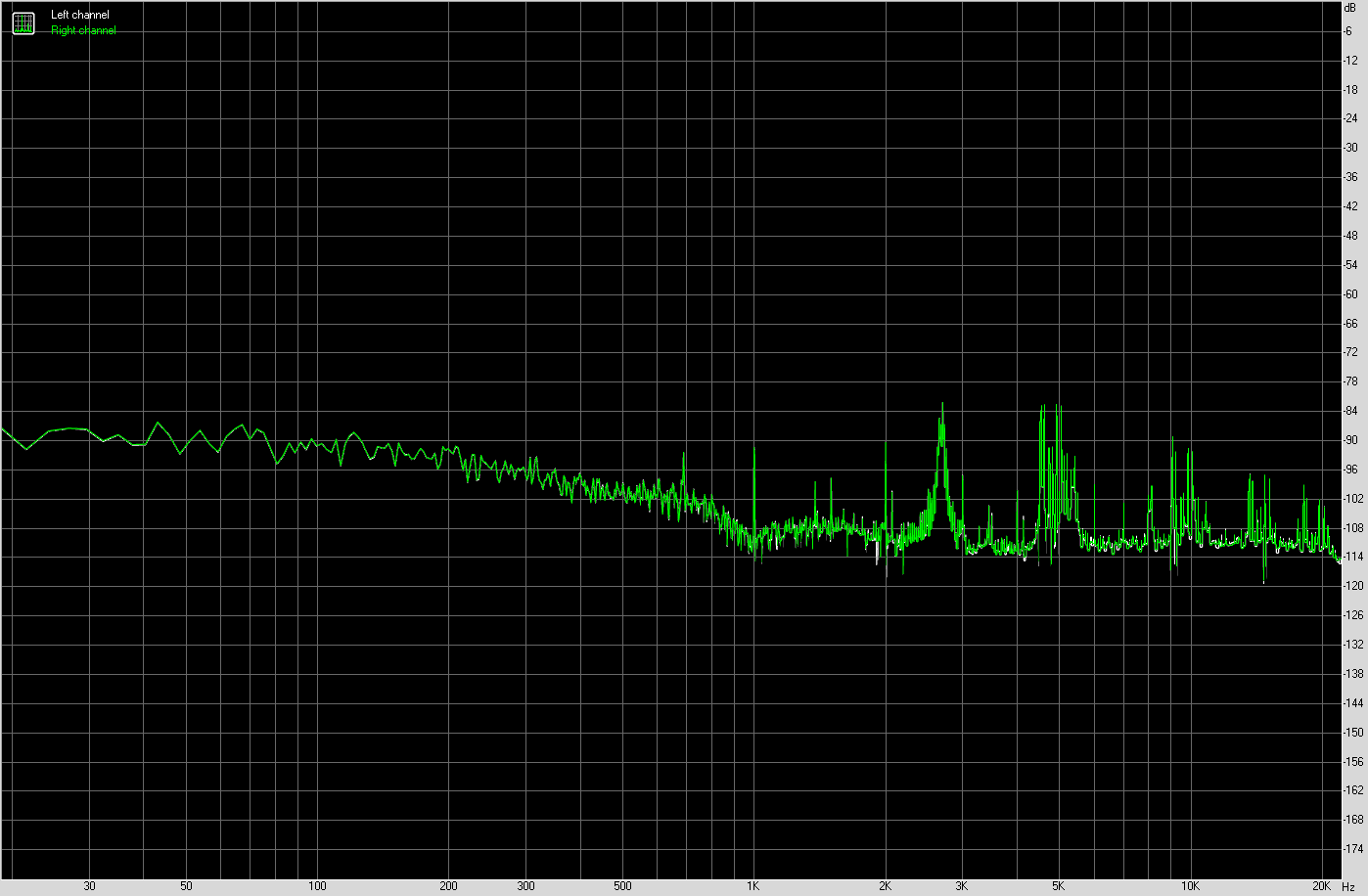Viewport: 1368px width, 896px height.
Task: Toggle the green Right channel legend entry
Action: point(83,30)
